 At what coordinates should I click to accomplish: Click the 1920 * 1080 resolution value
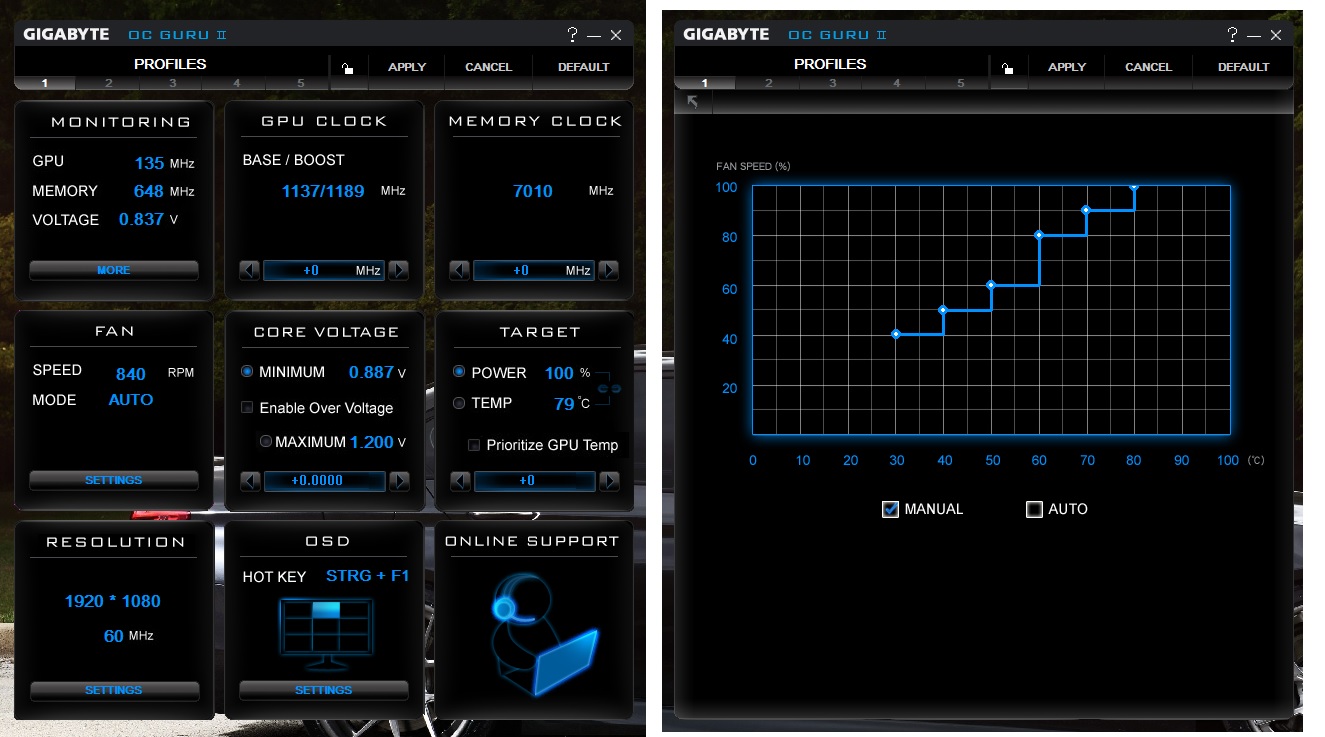pyautogui.click(x=113, y=601)
